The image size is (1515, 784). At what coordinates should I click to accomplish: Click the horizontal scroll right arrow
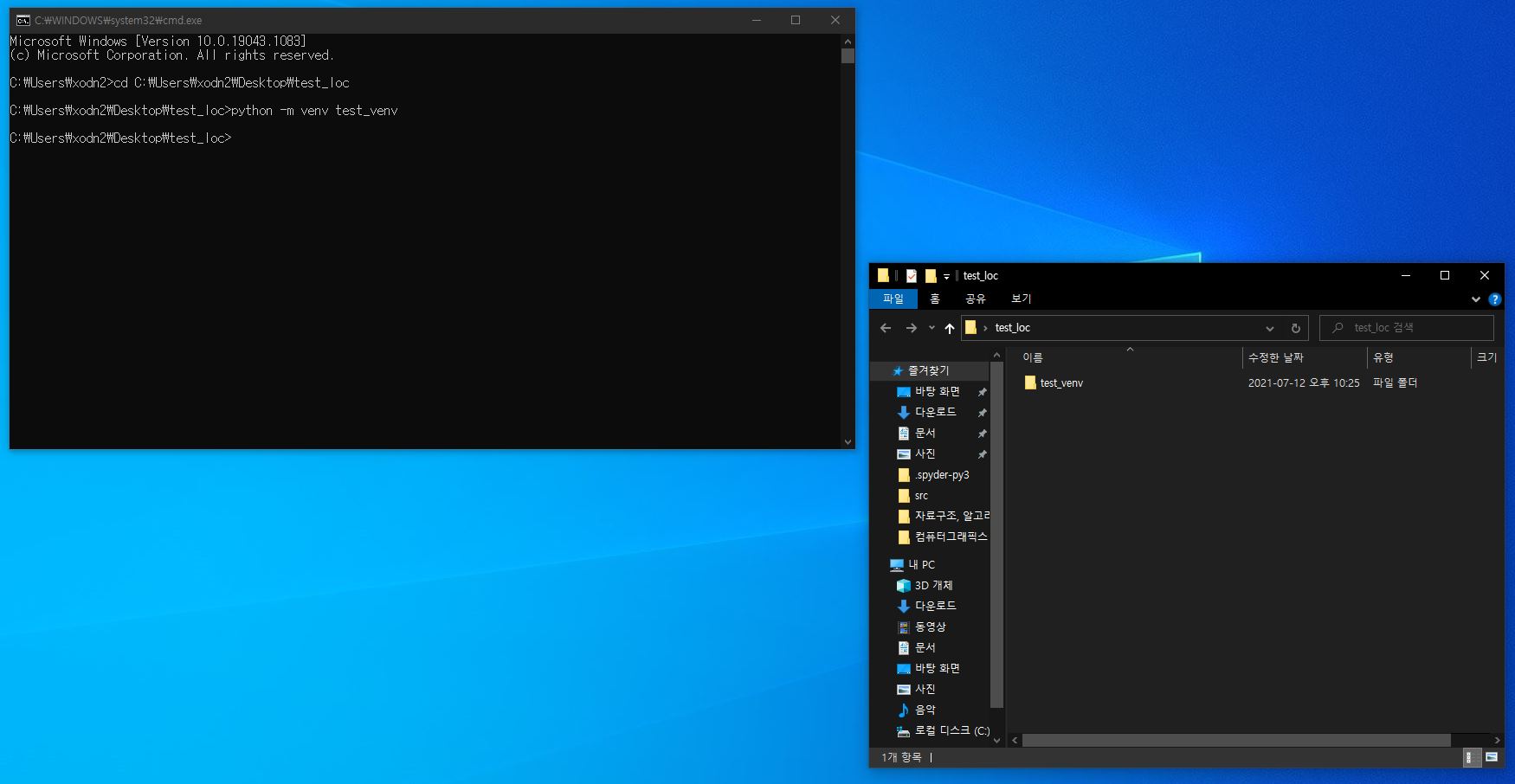[x=1497, y=740]
